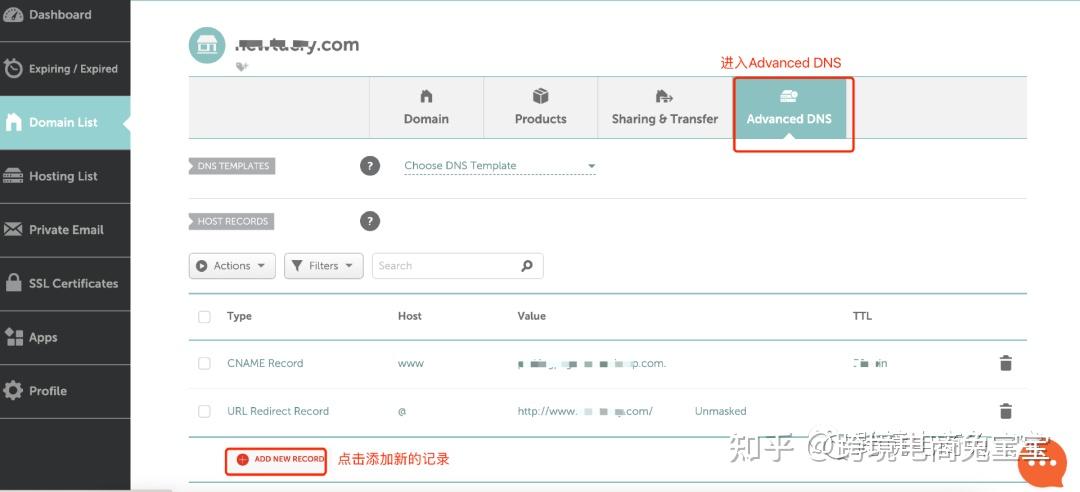
Task: Check the CNAME Record row checkbox
Action: click(205, 364)
